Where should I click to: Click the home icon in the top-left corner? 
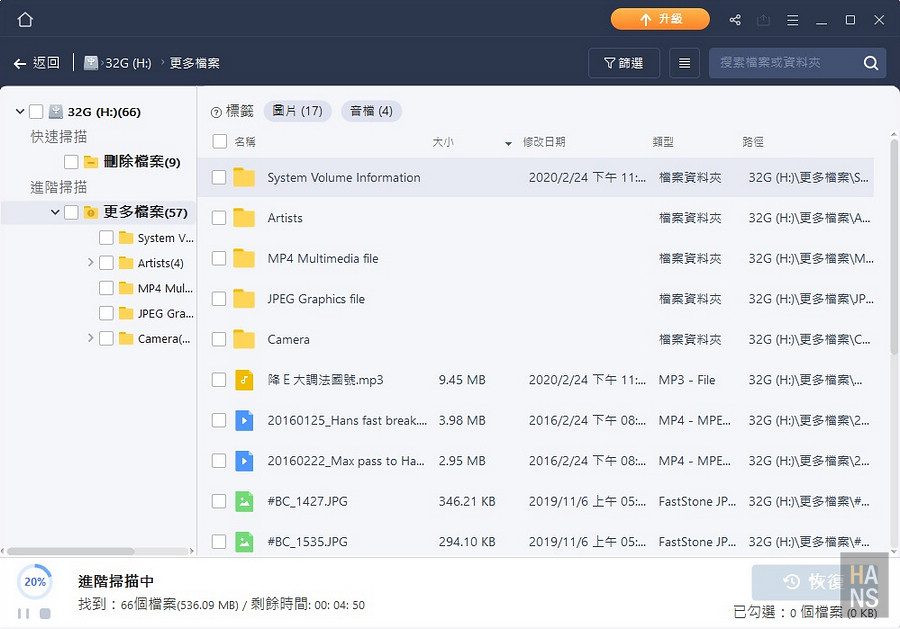pos(24,19)
